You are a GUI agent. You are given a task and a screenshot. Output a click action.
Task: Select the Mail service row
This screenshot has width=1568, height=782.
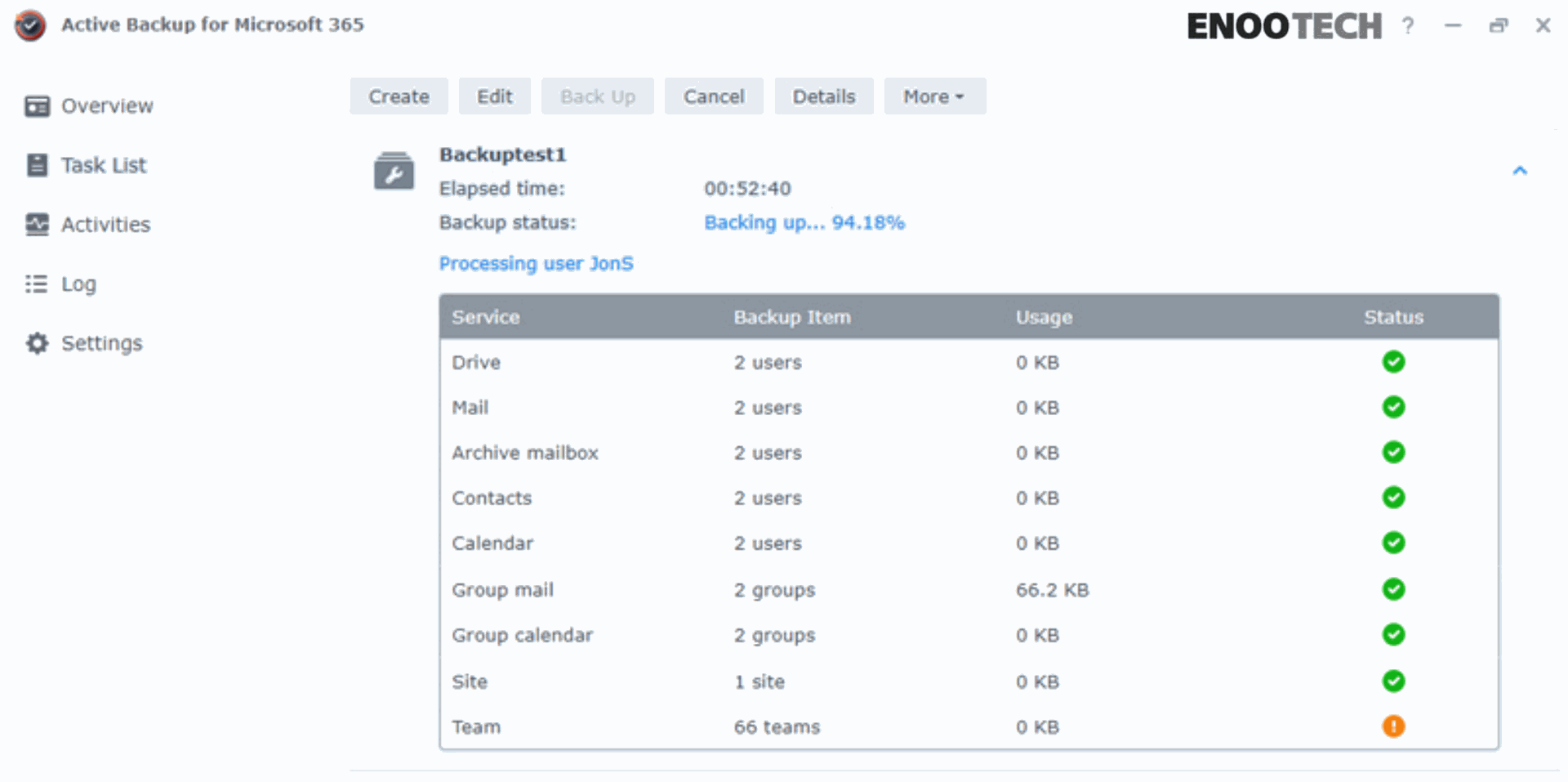[x=969, y=407]
